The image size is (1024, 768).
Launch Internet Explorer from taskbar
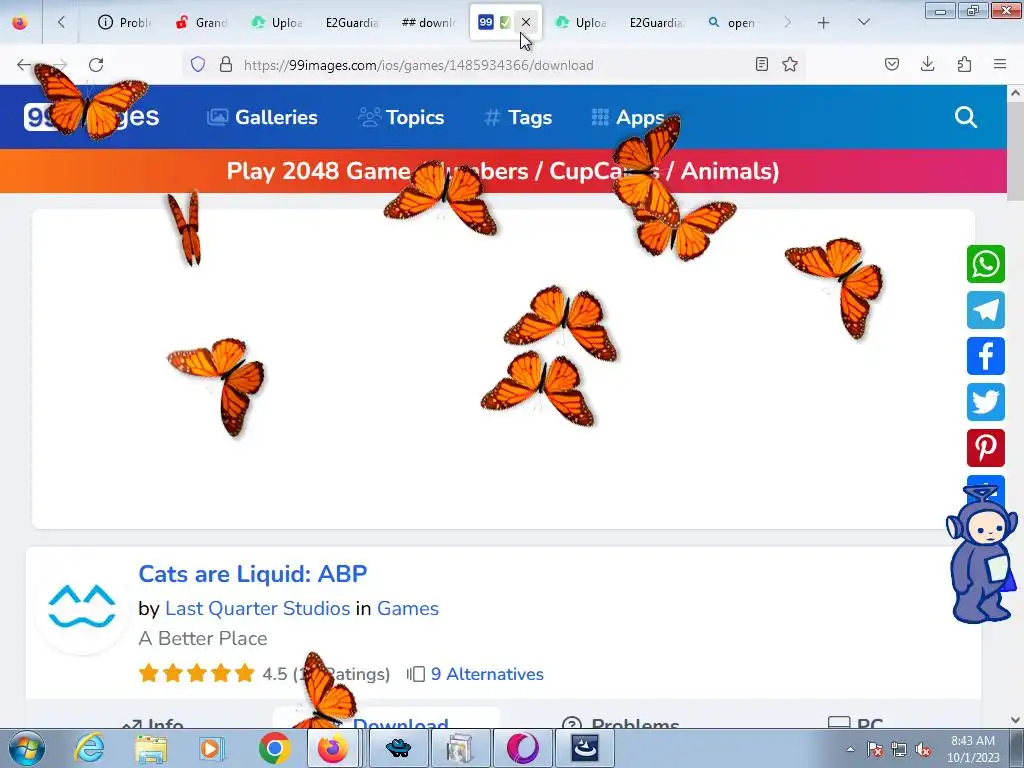coord(89,748)
